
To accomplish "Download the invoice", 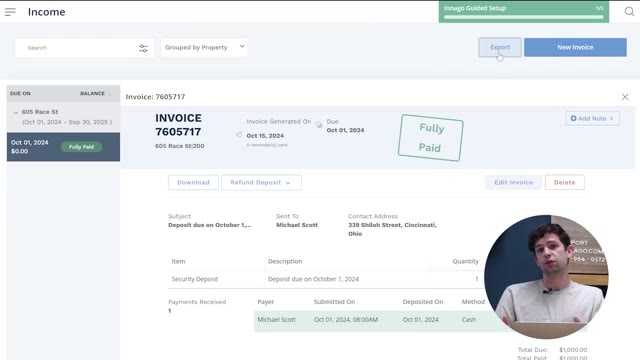I will point(193,182).
